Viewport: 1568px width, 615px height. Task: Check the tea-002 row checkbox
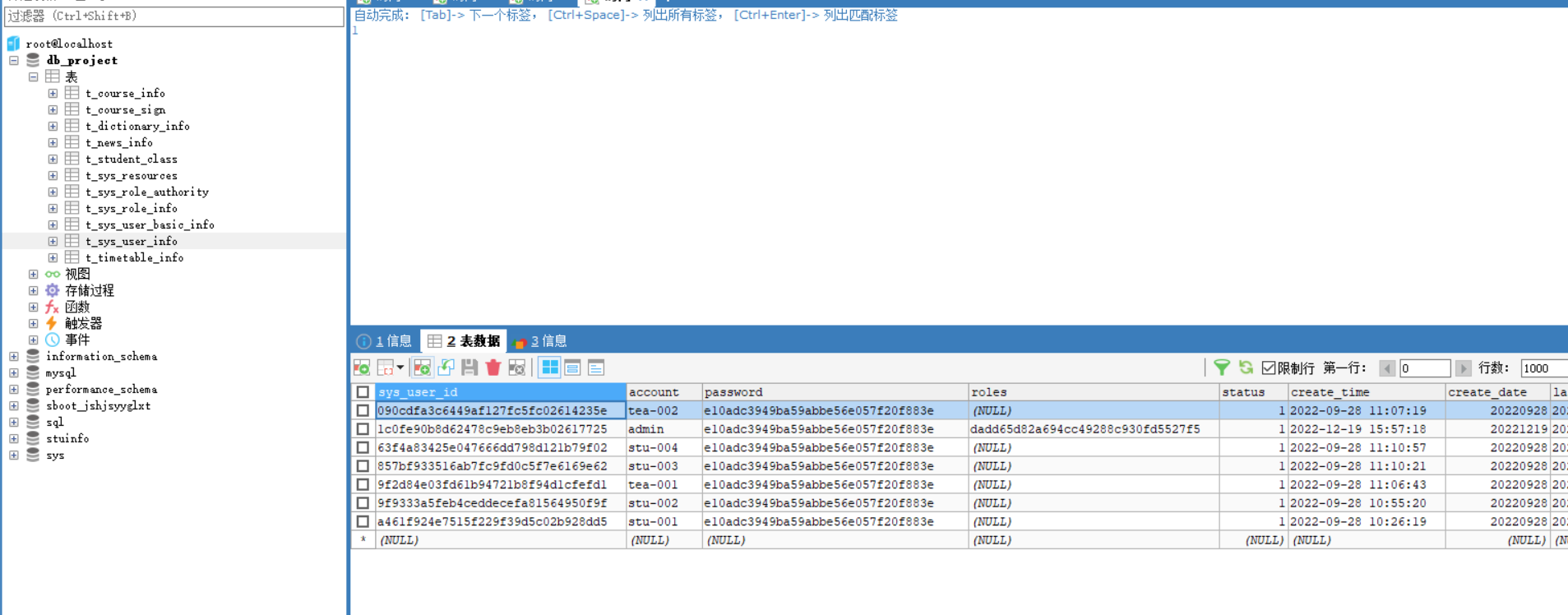pyautogui.click(x=363, y=410)
